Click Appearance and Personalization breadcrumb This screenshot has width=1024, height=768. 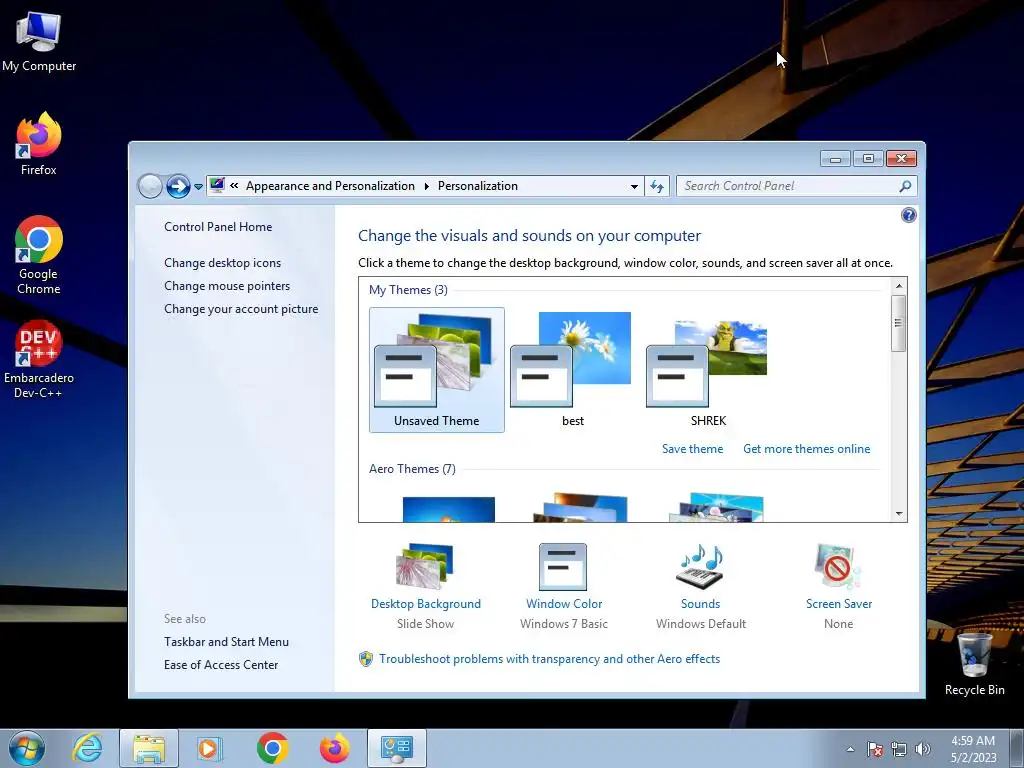pyautogui.click(x=330, y=186)
